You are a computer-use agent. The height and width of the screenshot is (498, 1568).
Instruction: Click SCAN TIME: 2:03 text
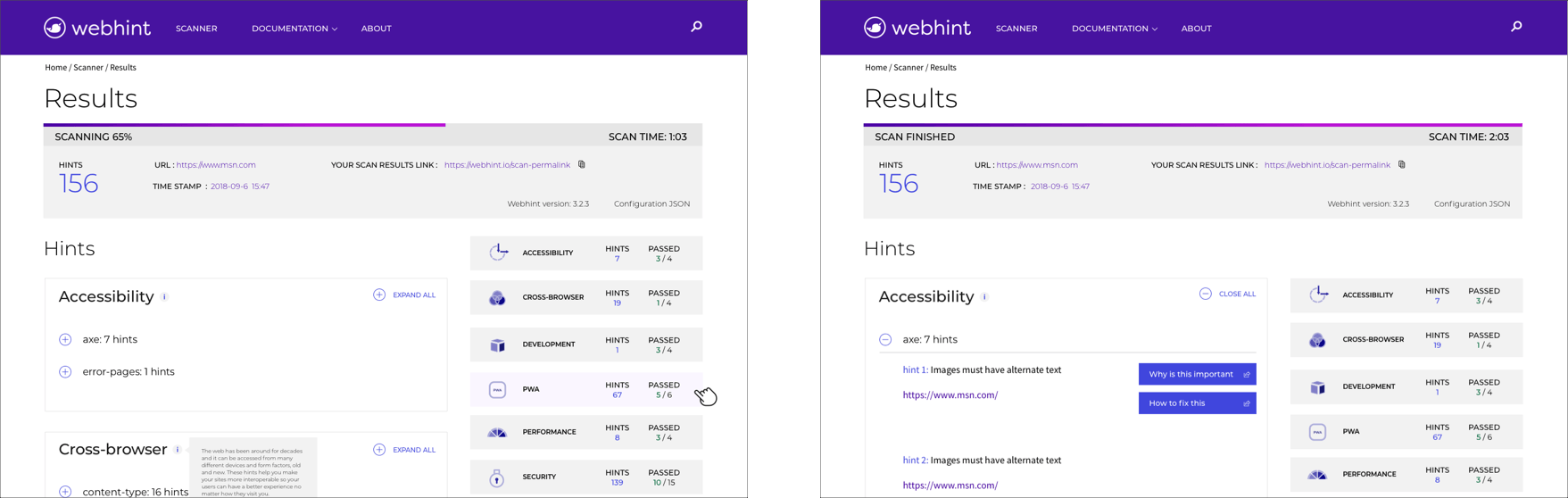click(x=1469, y=137)
